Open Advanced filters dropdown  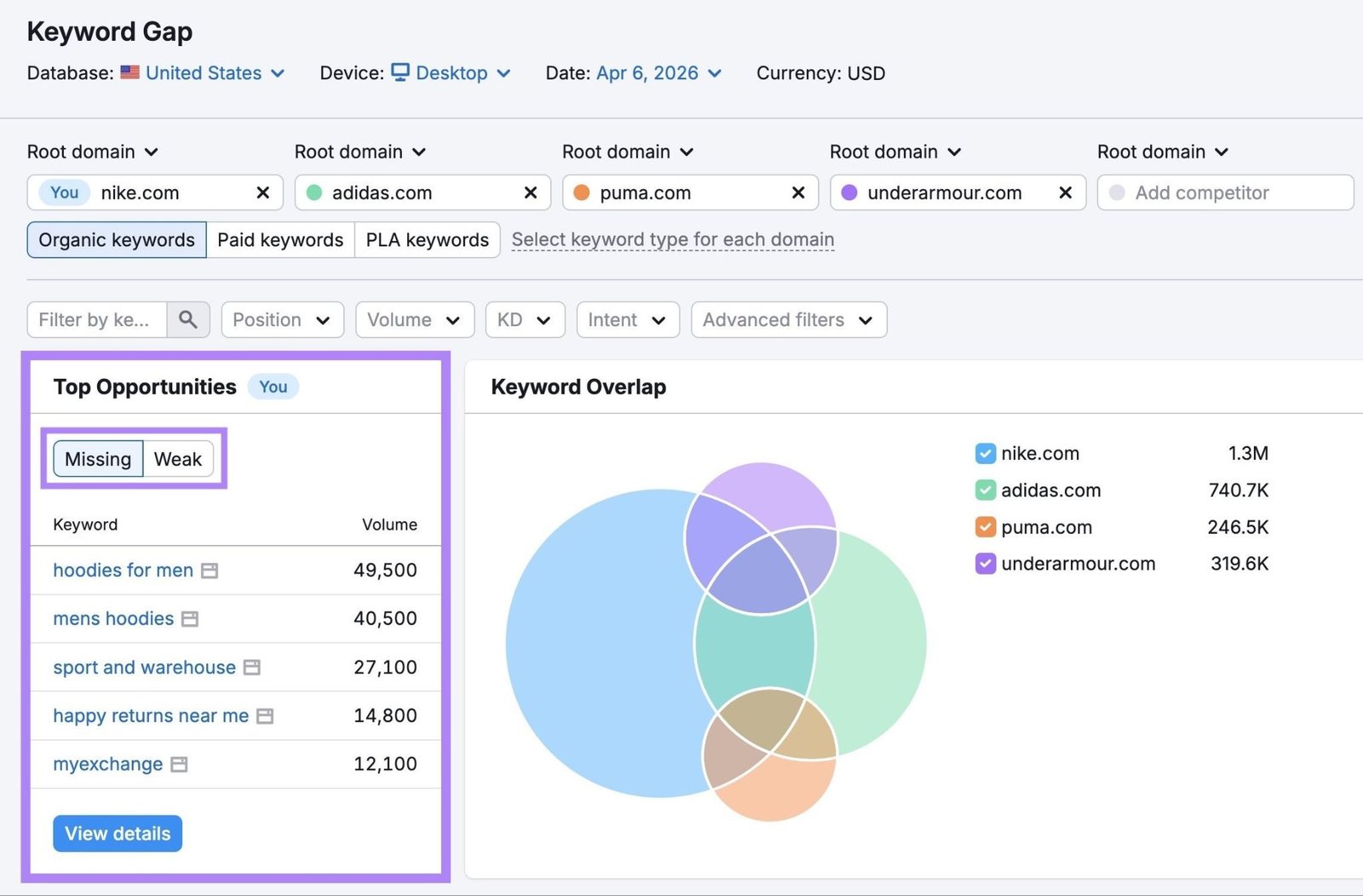click(788, 319)
